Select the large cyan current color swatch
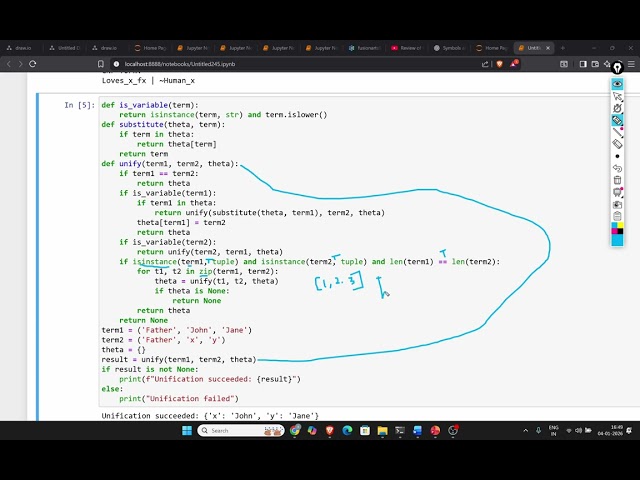 point(617,240)
